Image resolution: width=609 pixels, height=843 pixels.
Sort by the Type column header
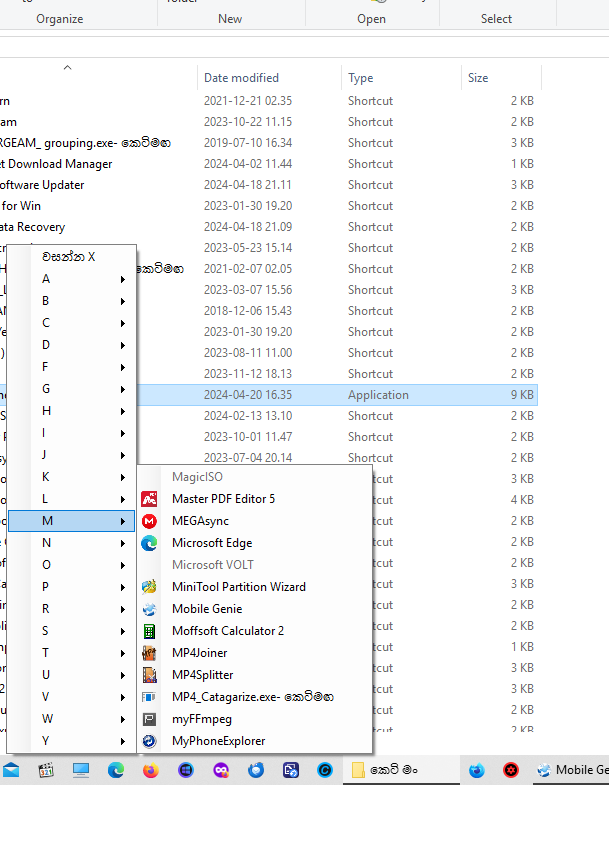pyautogui.click(x=401, y=78)
